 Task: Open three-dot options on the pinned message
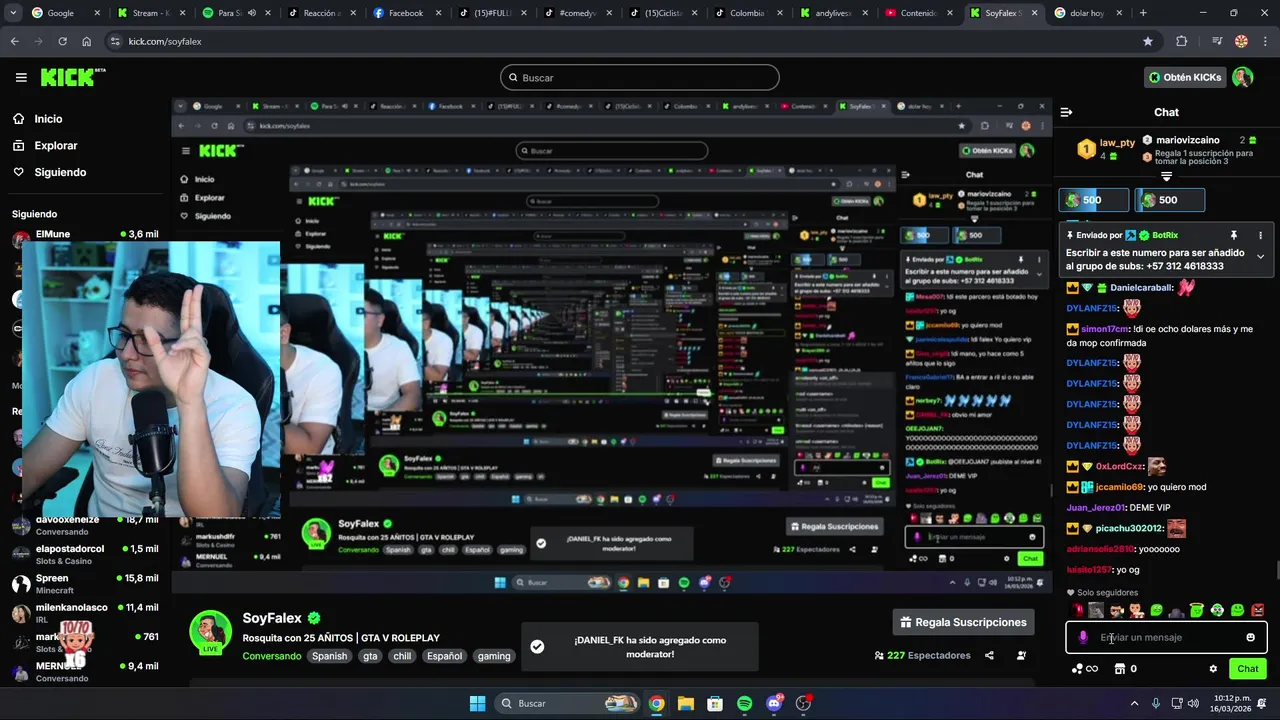click(x=1260, y=235)
